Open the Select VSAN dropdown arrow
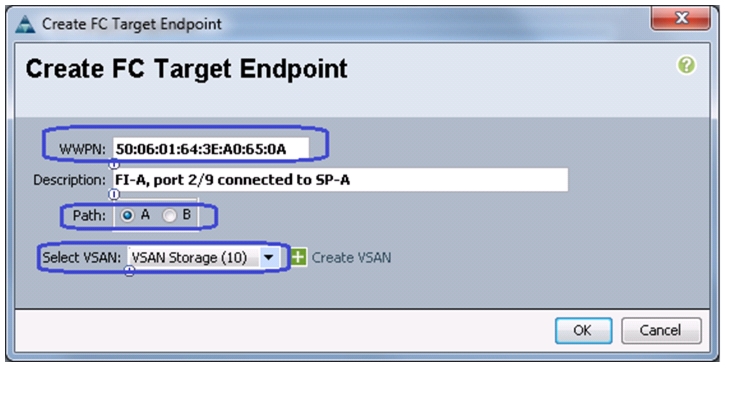The width and height of the screenshot is (732, 394). [268, 257]
